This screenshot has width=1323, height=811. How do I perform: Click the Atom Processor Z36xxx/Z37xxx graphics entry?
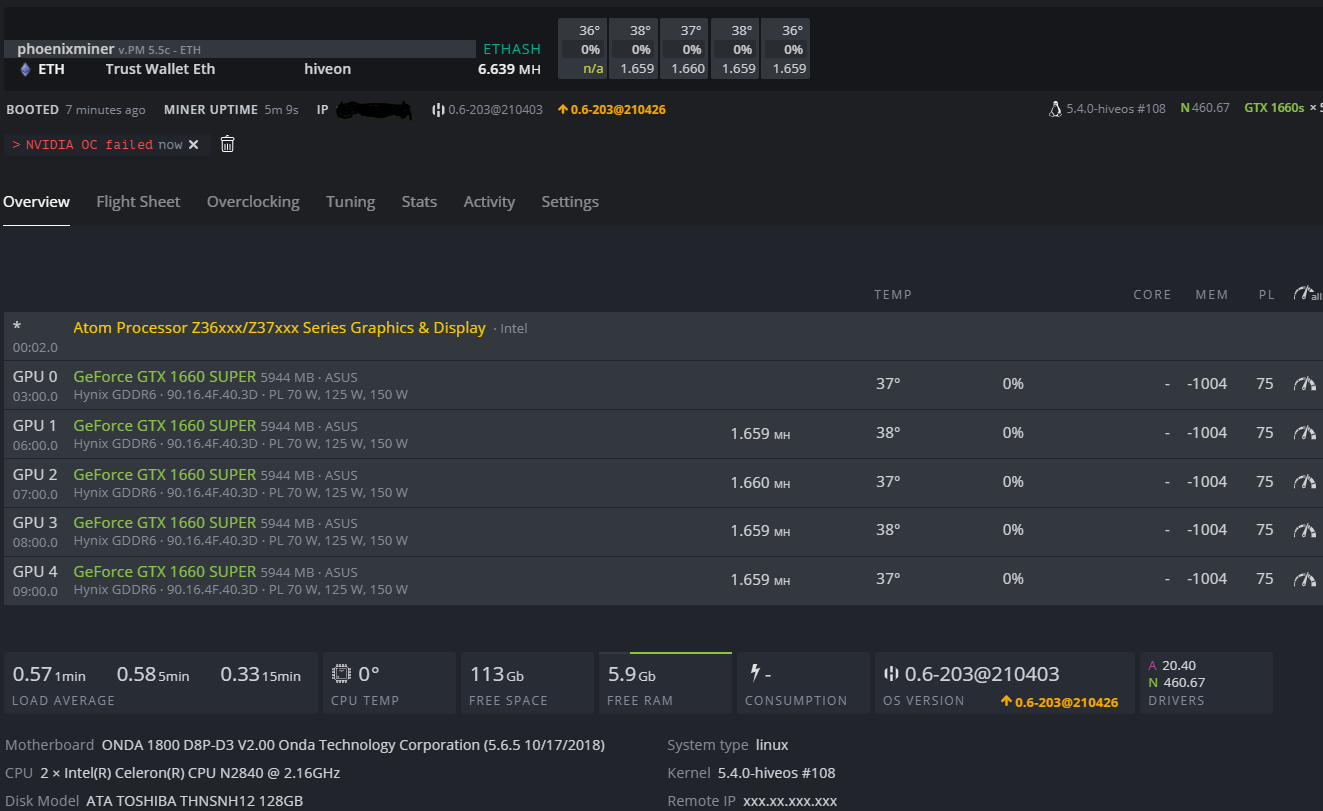click(x=279, y=328)
